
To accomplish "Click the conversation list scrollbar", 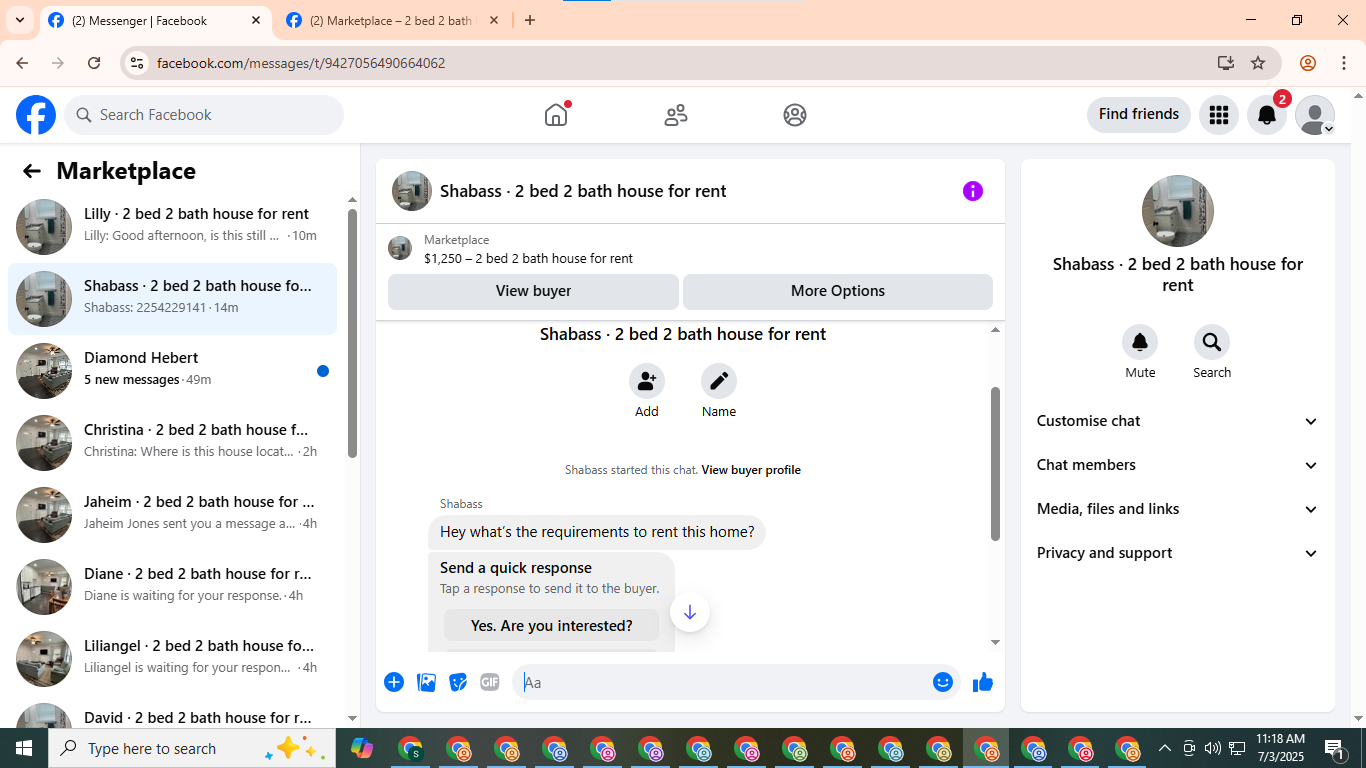I will [x=352, y=333].
